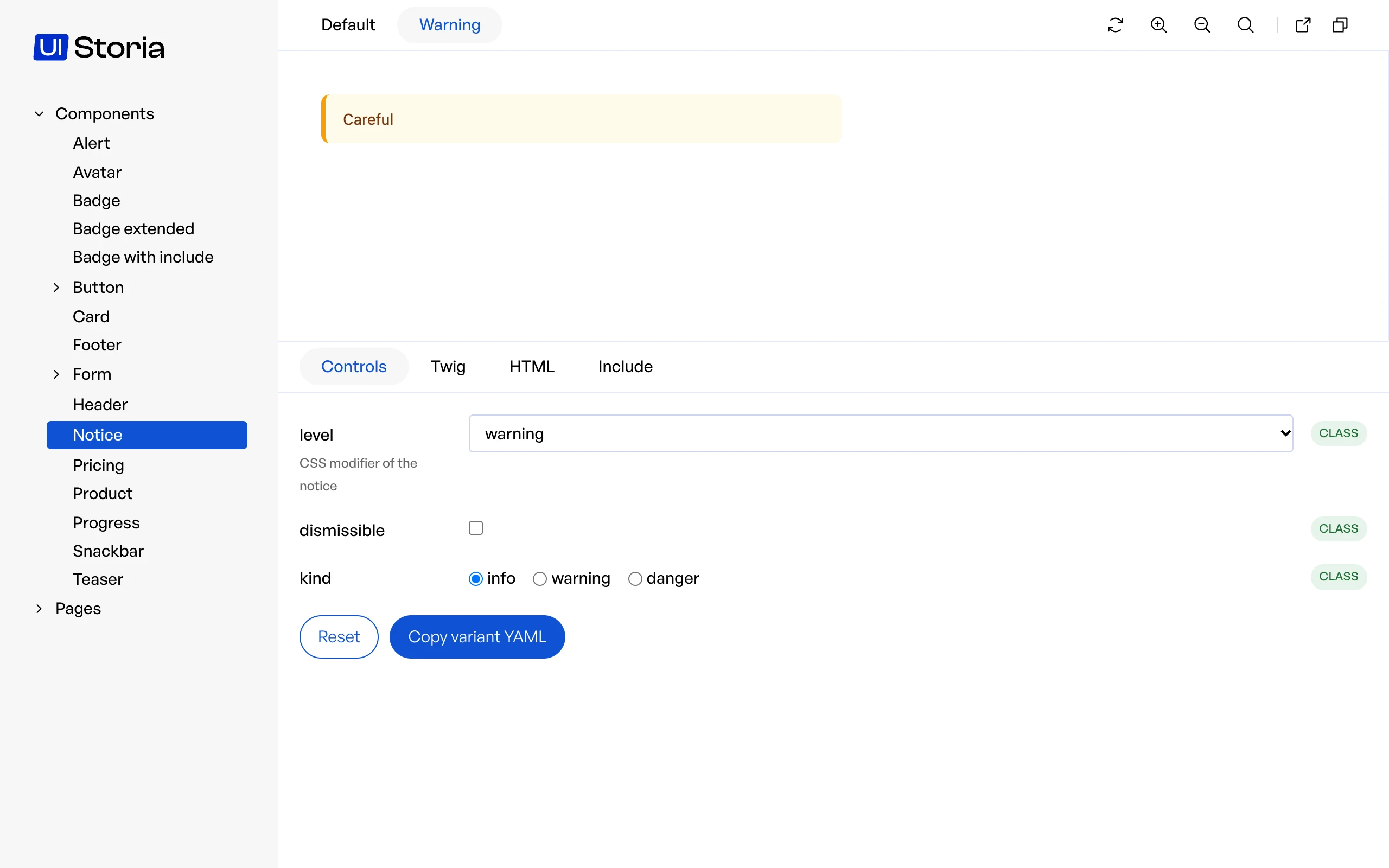Viewport: 1389px width, 868px height.
Task: Select the warning kind radio button
Action: click(x=539, y=579)
